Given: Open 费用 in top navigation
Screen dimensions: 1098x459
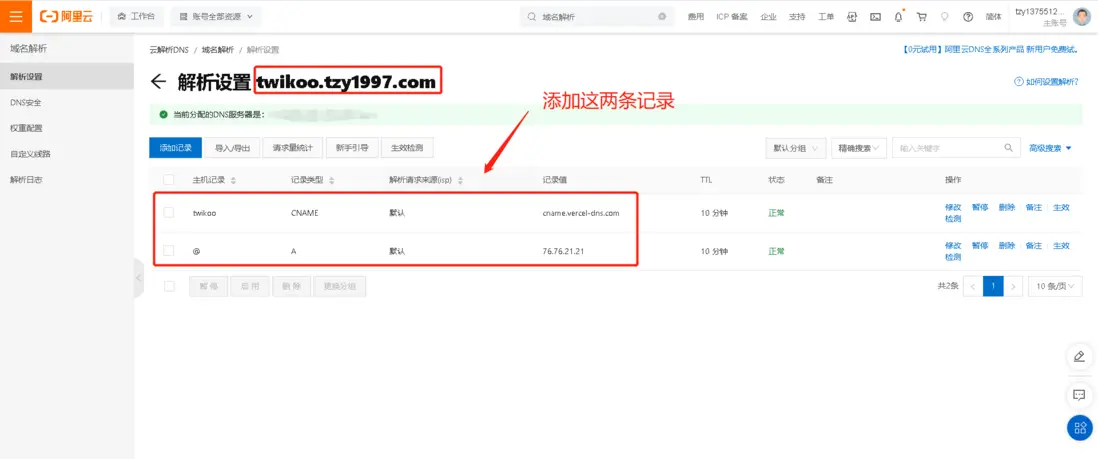Looking at the screenshot, I should (695, 17).
